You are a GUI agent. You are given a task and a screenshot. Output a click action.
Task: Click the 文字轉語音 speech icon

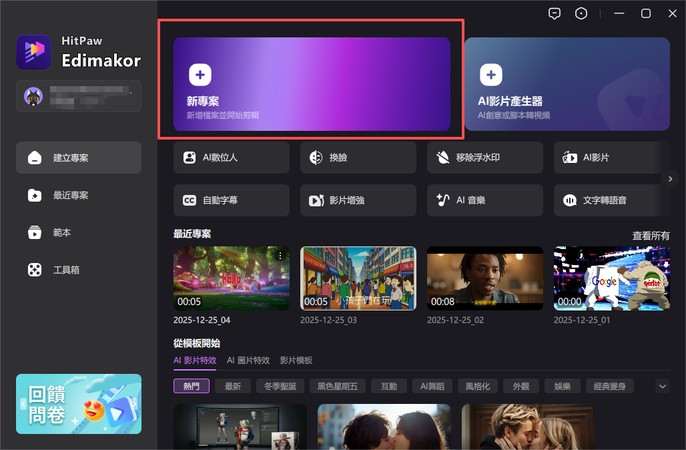(x=570, y=200)
